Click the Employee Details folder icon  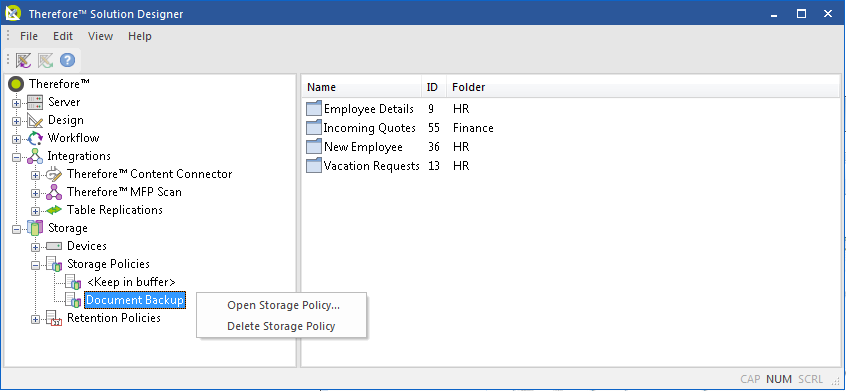pyautogui.click(x=314, y=109)
